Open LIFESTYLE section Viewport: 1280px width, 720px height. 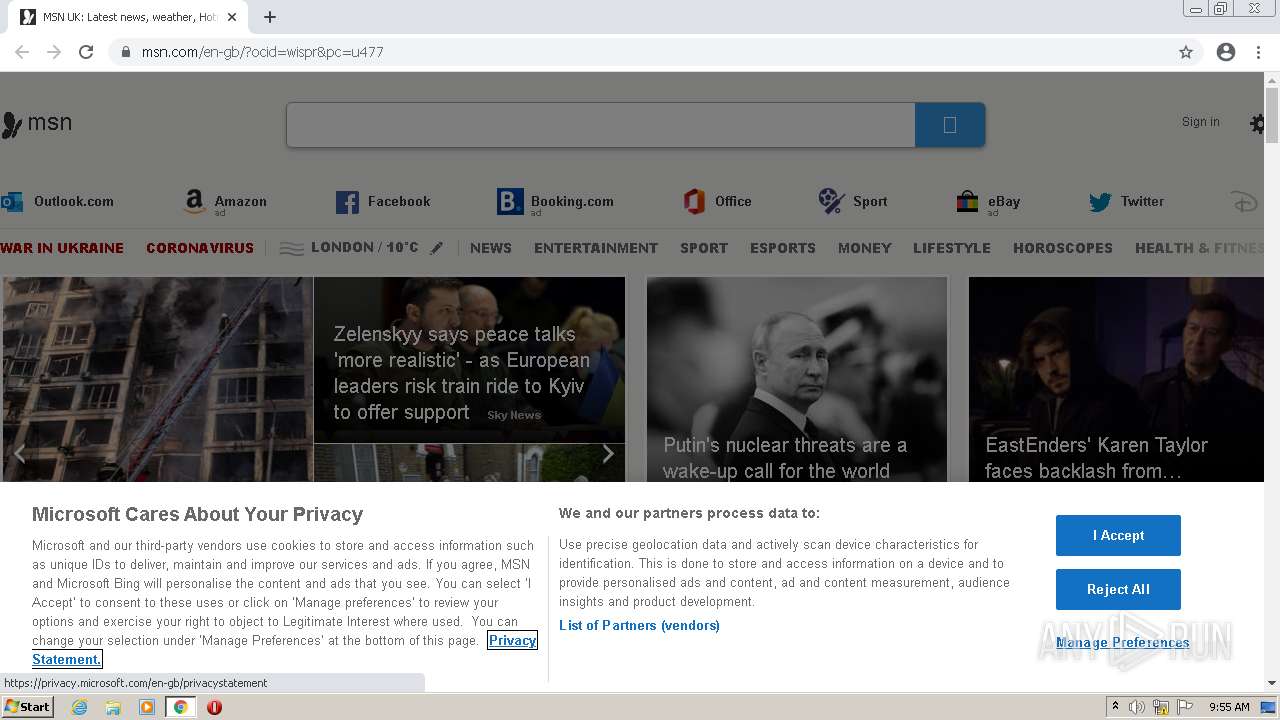click(952, 248)
